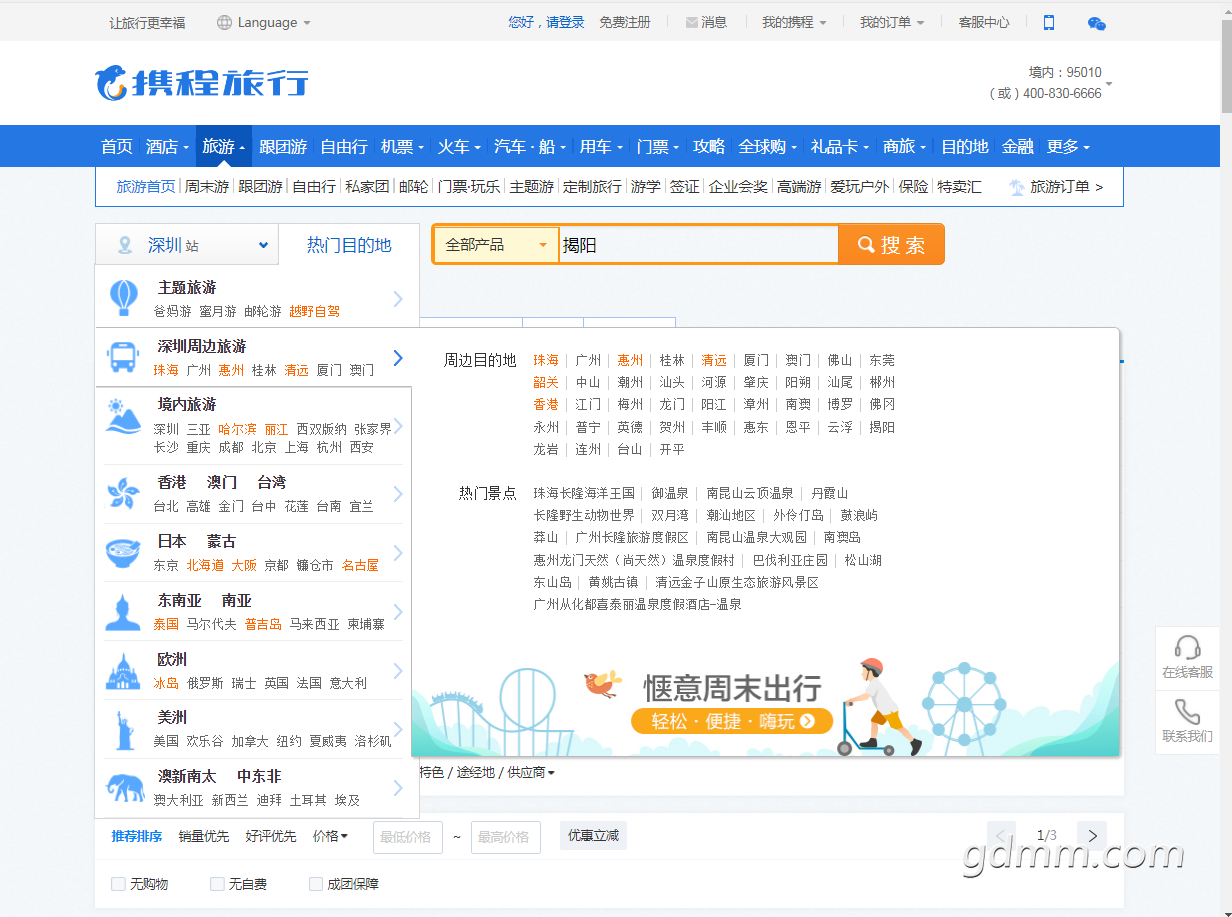The image size is (1232, 917).
Task: Check the 成团保障 filter checkbox
Action: point(316,884)
